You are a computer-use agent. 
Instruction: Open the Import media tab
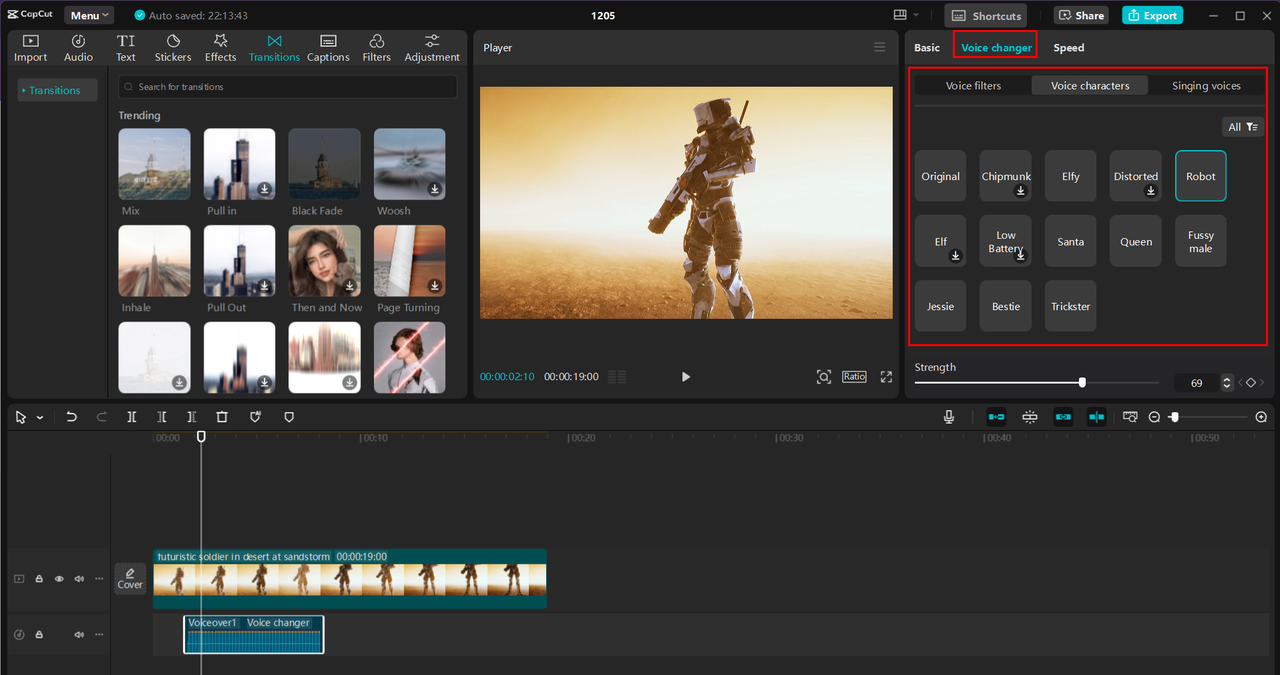tap(30, 48)
